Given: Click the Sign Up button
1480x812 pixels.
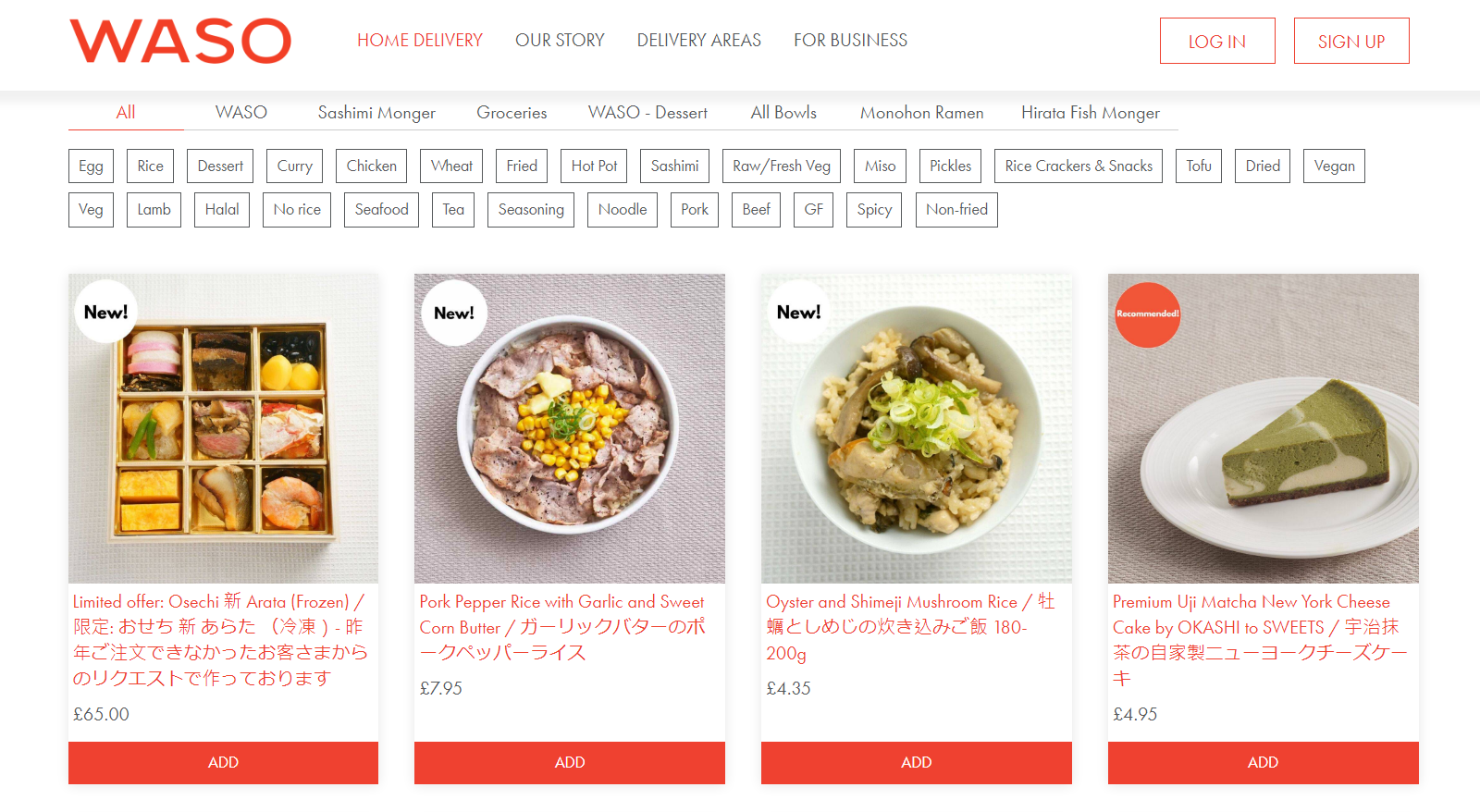Looking at the screenshot, I should tap(1351, 41).
